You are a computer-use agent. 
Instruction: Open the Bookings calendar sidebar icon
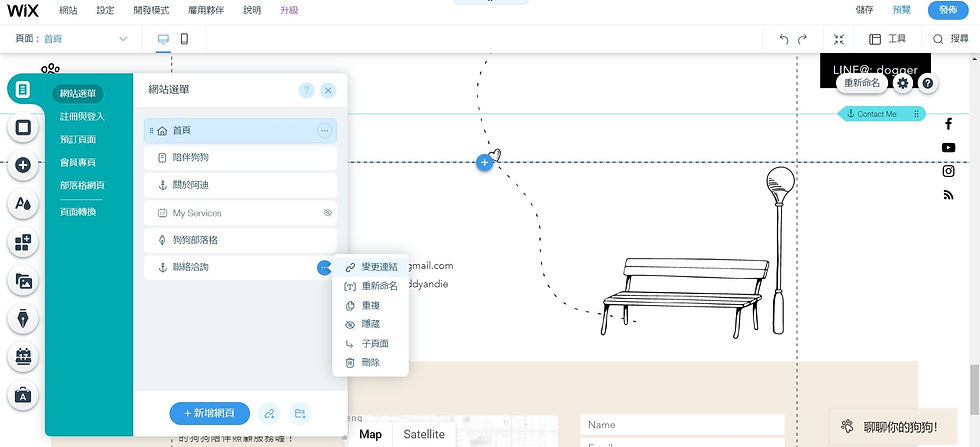(23, 357)
